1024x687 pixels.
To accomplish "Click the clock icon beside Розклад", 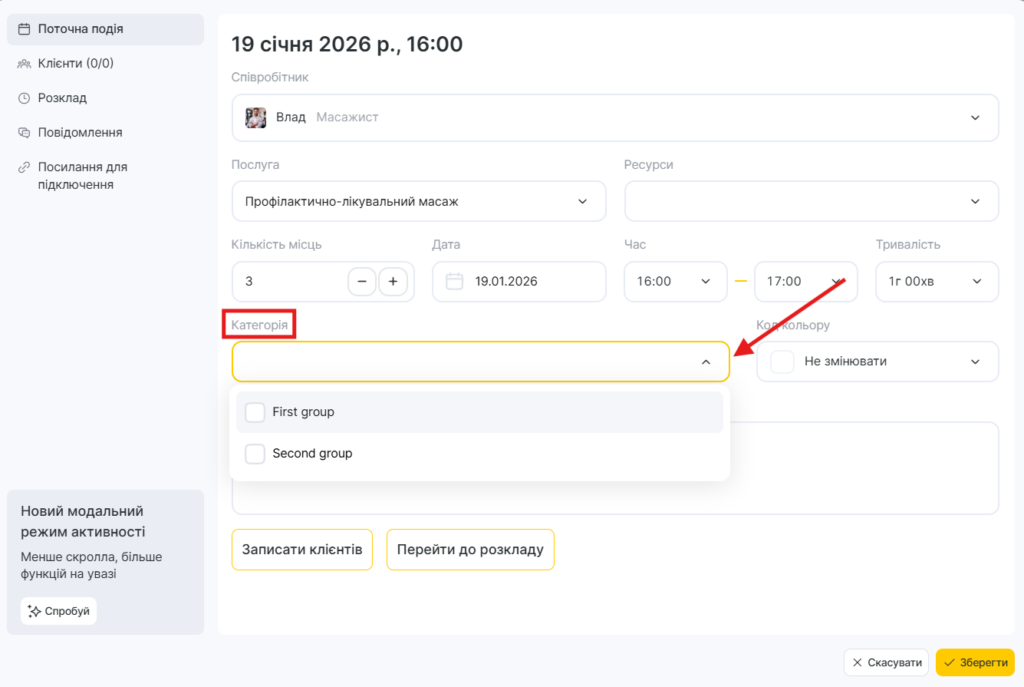I will click(24, 98).
